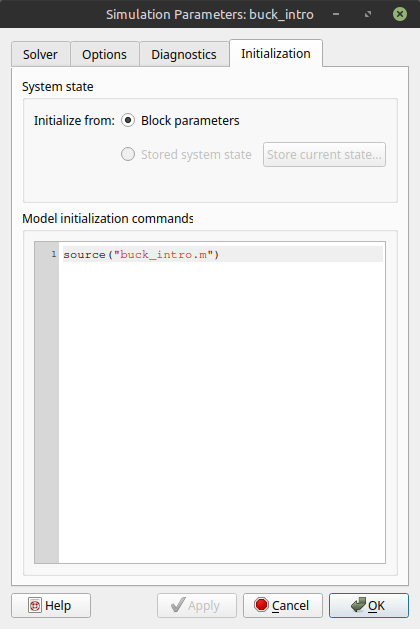The height and width of the screenshot is (629, 420).
Task: Open Help for simulation parameters
Action: (51, 605)
